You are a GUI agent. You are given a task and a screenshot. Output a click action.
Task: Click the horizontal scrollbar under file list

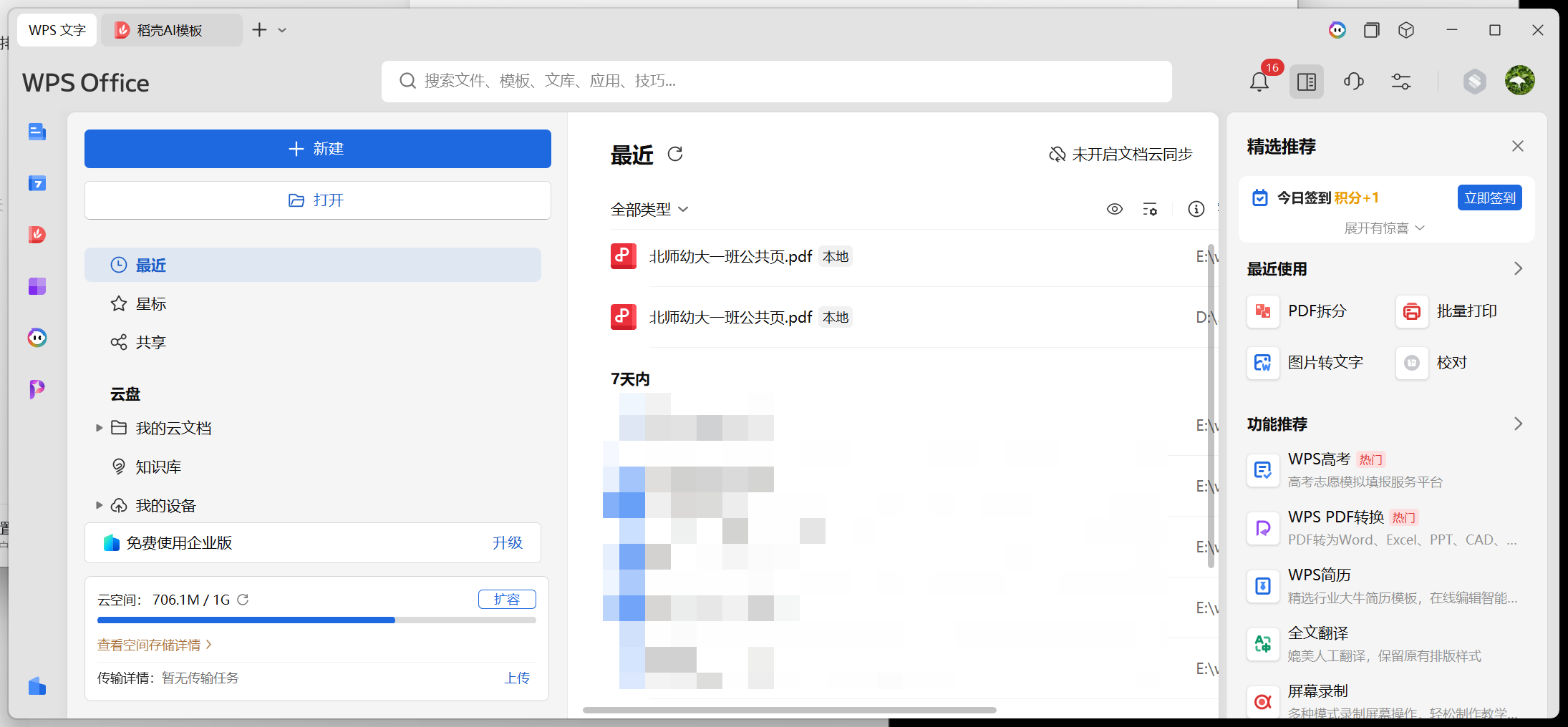coord(789,711)
